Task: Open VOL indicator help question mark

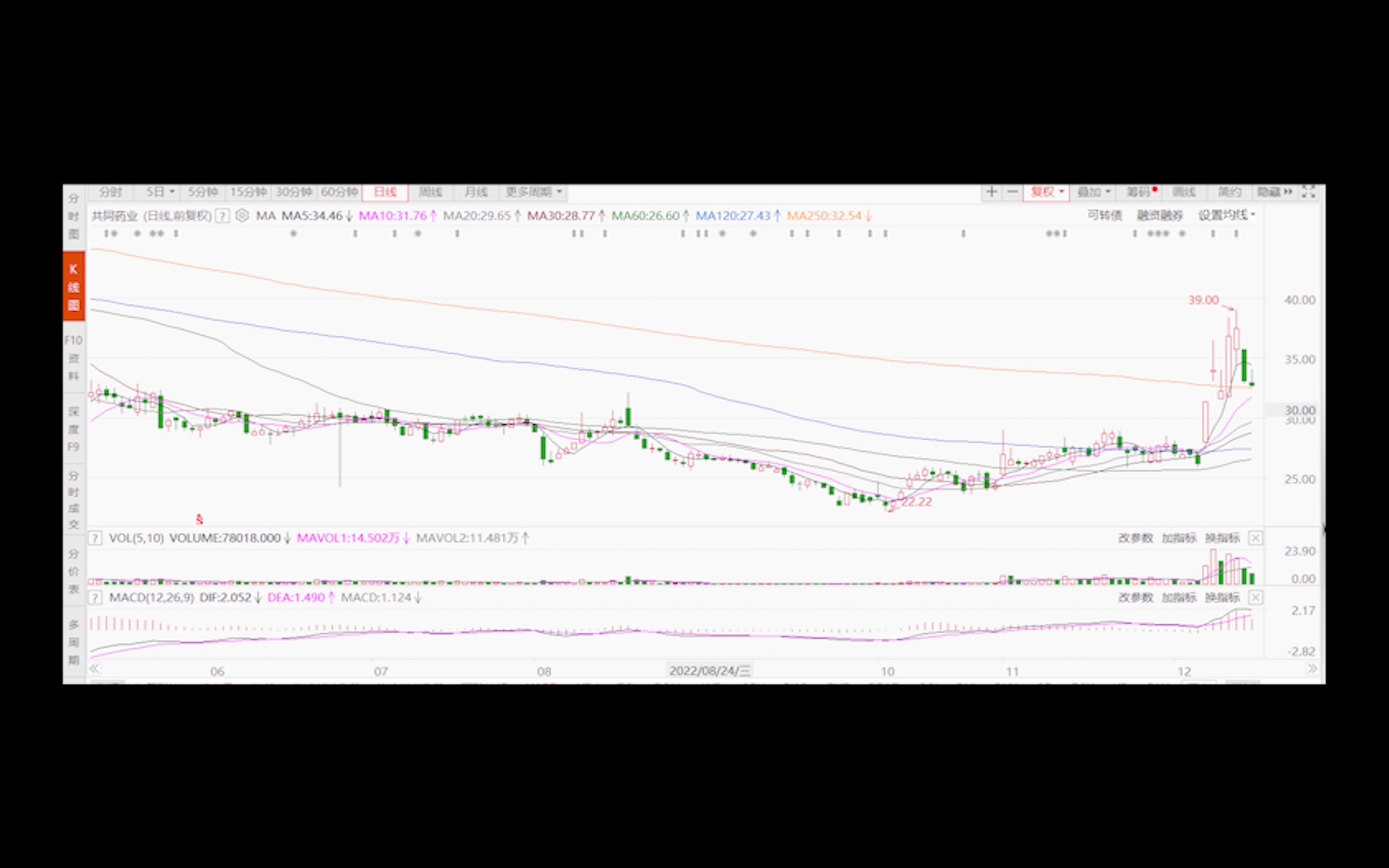Action: coord(96,538)
